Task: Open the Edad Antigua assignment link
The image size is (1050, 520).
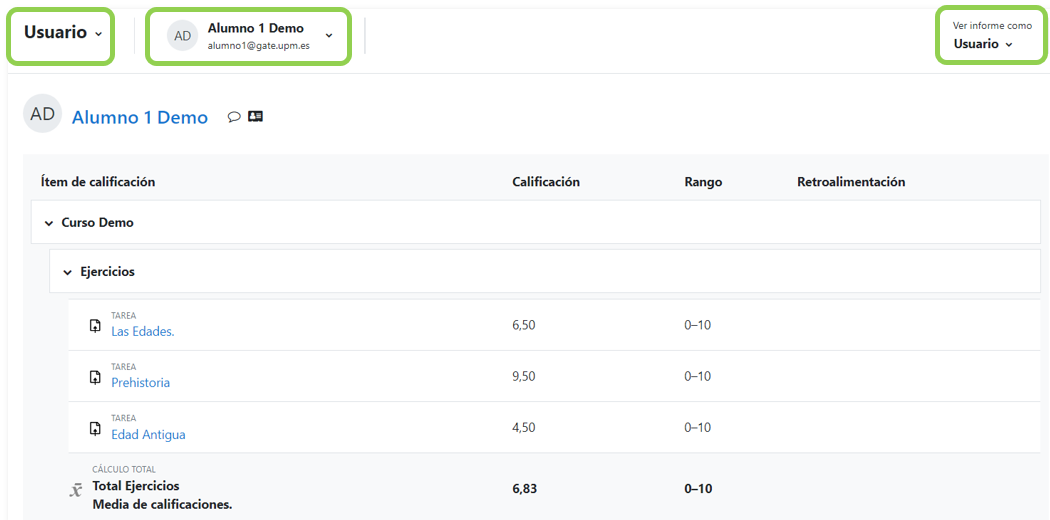Action: 148,434
